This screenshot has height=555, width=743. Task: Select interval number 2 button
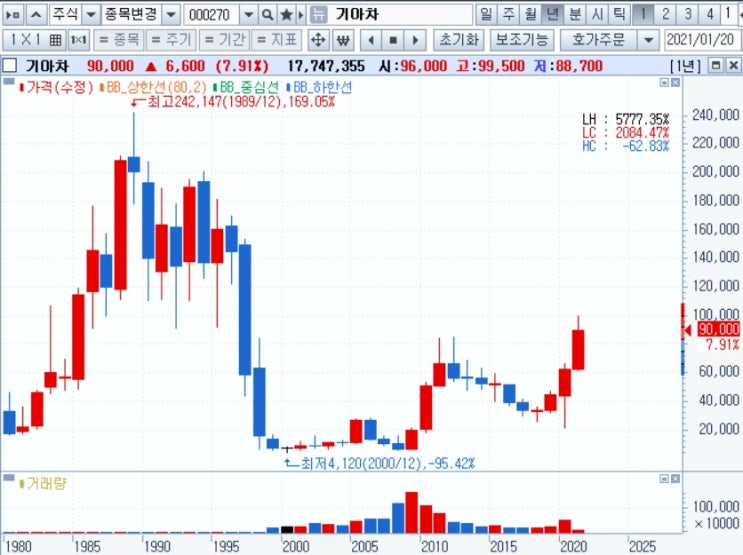point(666,14)
